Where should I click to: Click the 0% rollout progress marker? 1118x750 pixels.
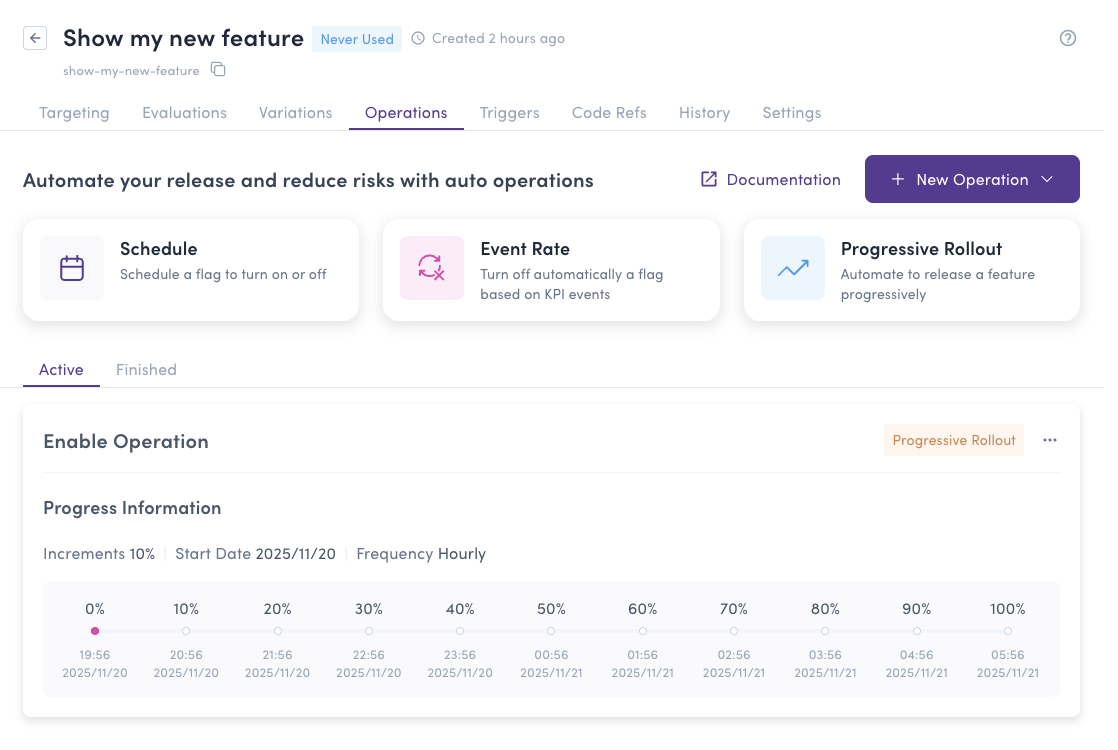95,631
